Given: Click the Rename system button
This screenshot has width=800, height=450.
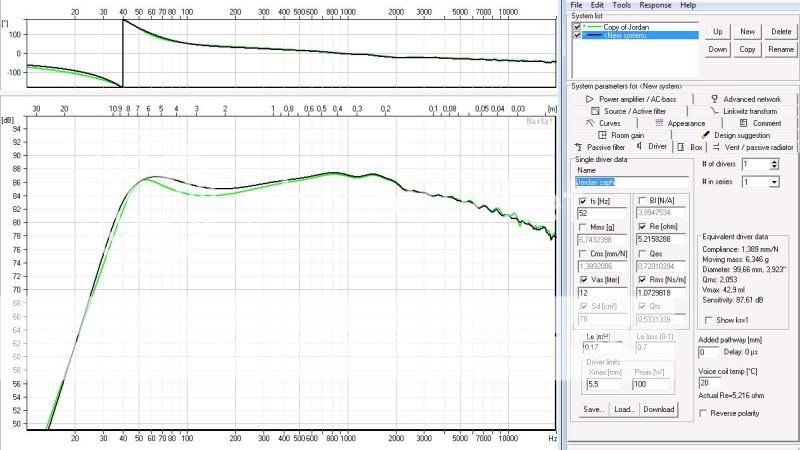Looking at the screenshot, I should (781, 49).
